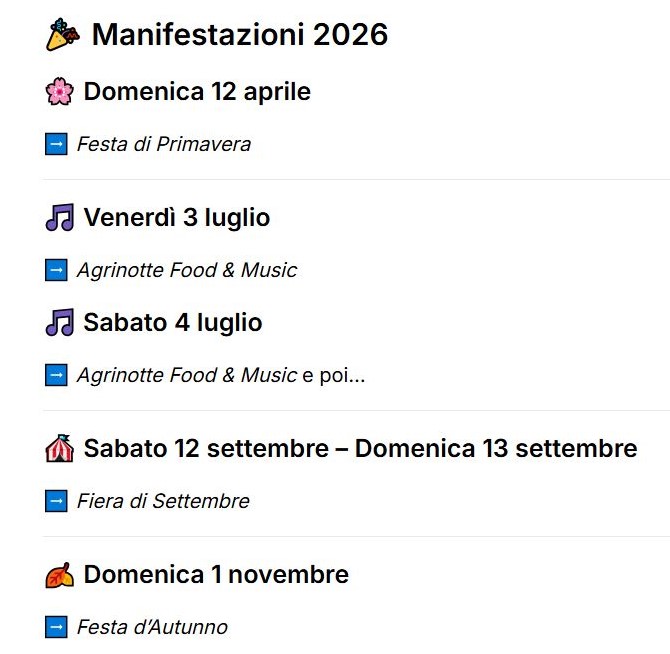The image size is (670, 654).
Task: Open Agrinotte Food & Music under Sabato 4 luglio
Action: 187,375
